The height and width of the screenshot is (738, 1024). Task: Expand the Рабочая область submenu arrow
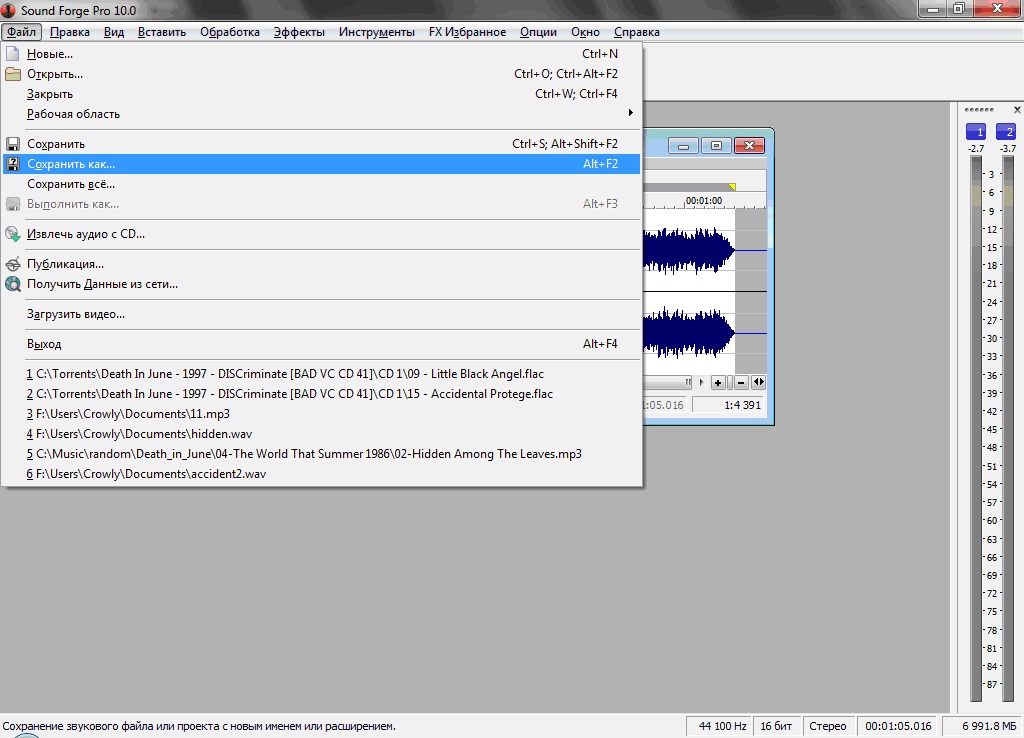[x=630, y=113]
